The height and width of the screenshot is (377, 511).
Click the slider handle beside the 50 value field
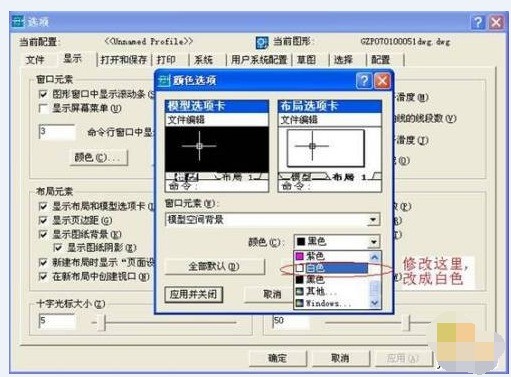[x=407, y=323]
